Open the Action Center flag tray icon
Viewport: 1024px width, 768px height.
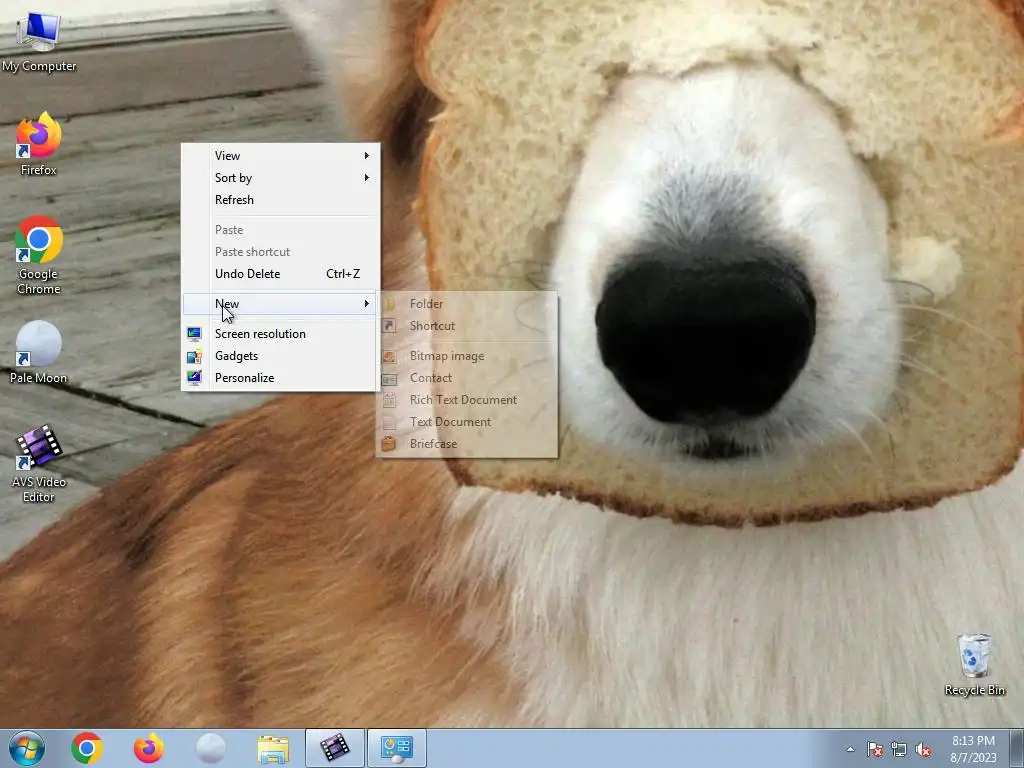874,749
